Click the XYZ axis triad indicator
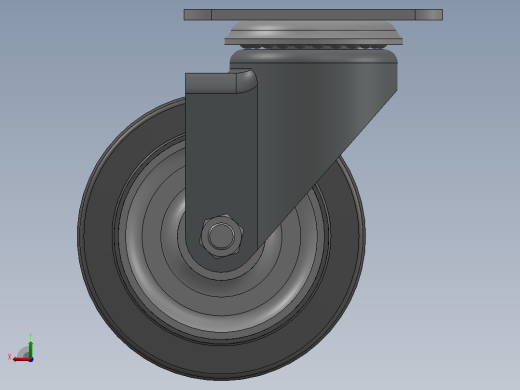 click(21, 348)
